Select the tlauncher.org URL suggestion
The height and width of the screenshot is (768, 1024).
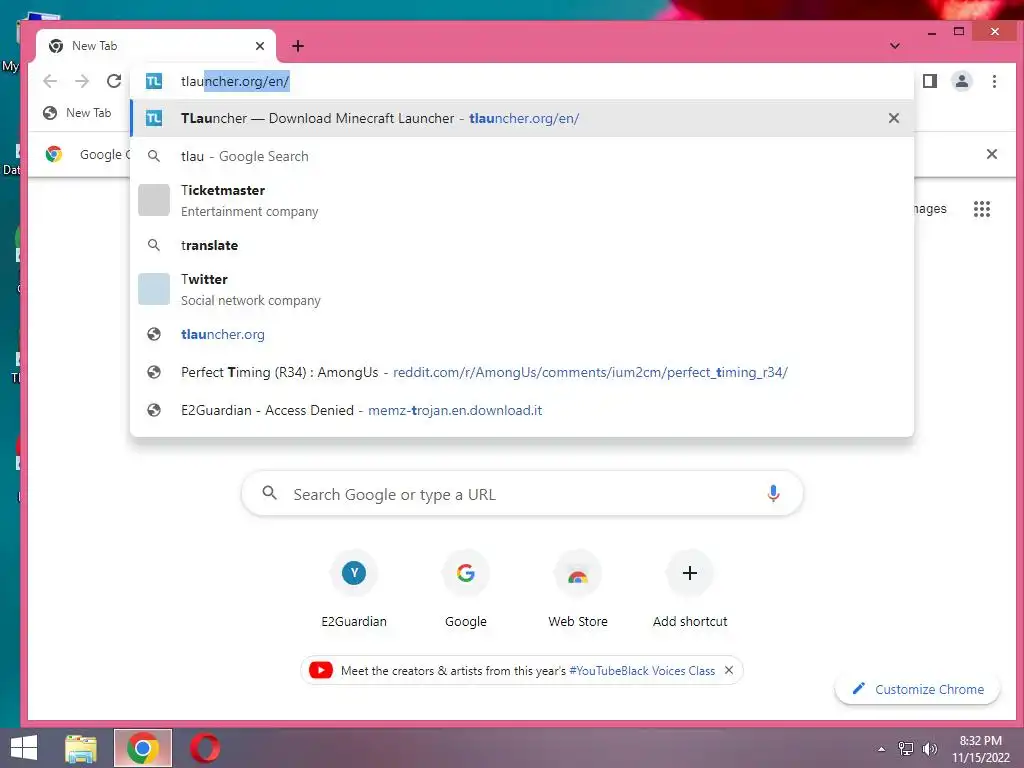tap(522, 334)
